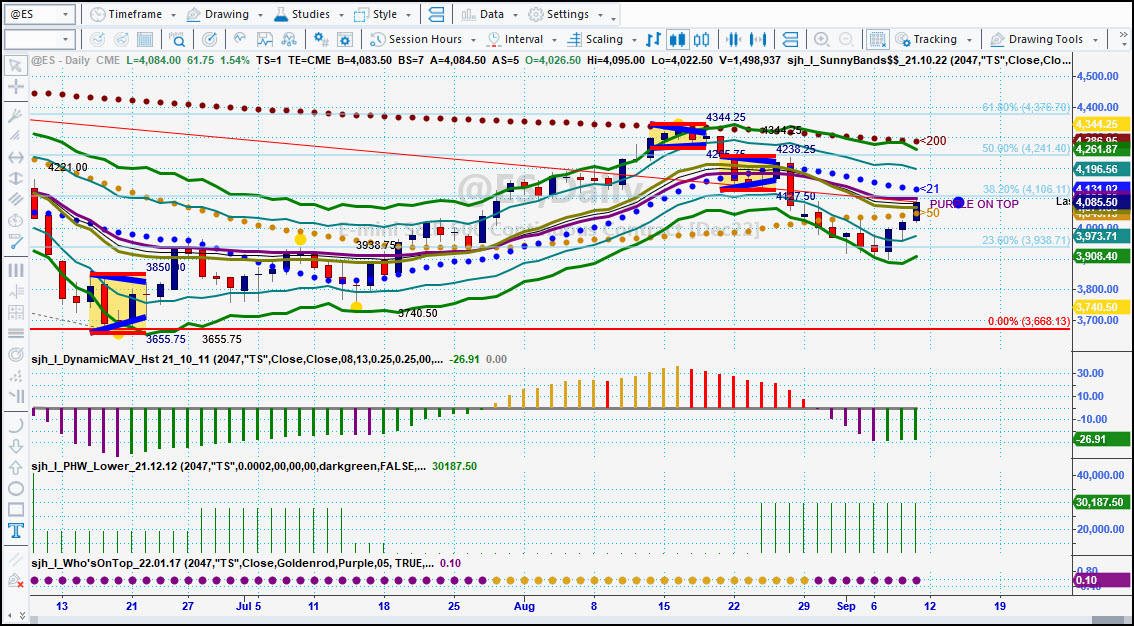The width and height of the screenshot is (1134, 626).
Task: Toggle the grid removal button
Action: tap(878, 39)
